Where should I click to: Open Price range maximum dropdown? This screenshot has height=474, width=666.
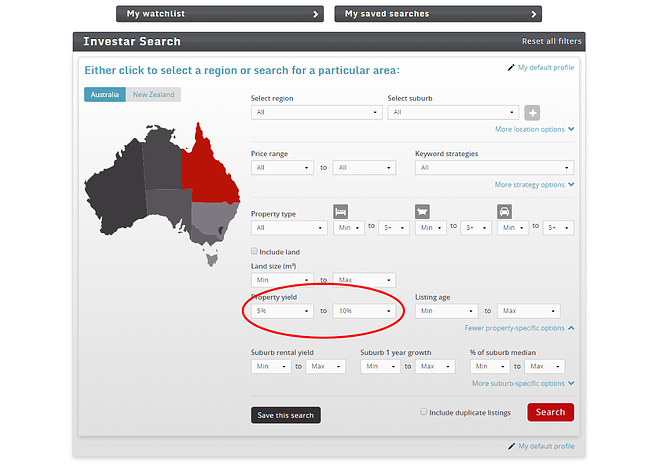[364, 168]
